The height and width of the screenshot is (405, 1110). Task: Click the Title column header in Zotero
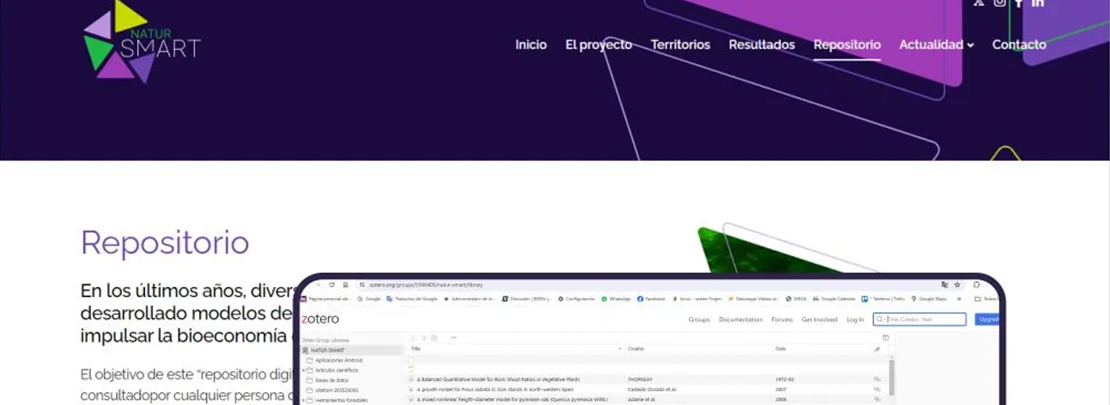416,349
